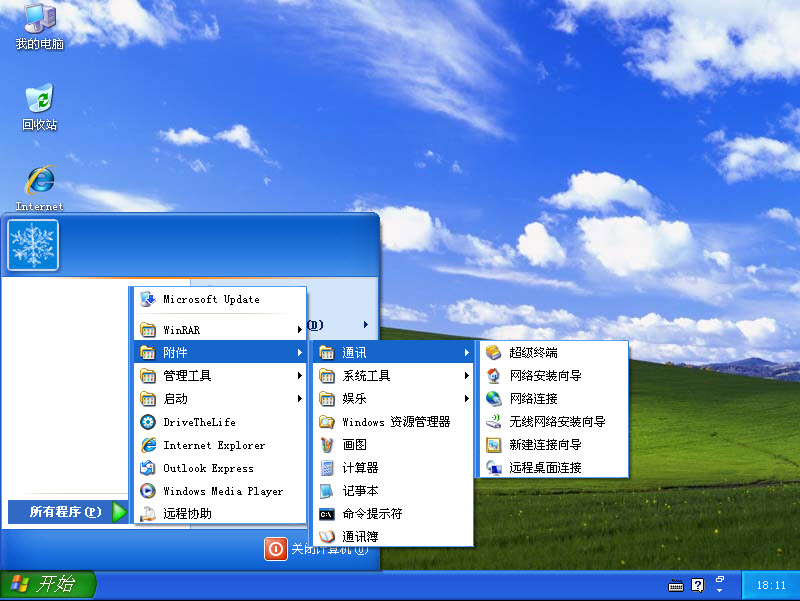Open the 启动 folder entry
The width and height of the screenshot is (800, 601).
[x=220, y=398]
